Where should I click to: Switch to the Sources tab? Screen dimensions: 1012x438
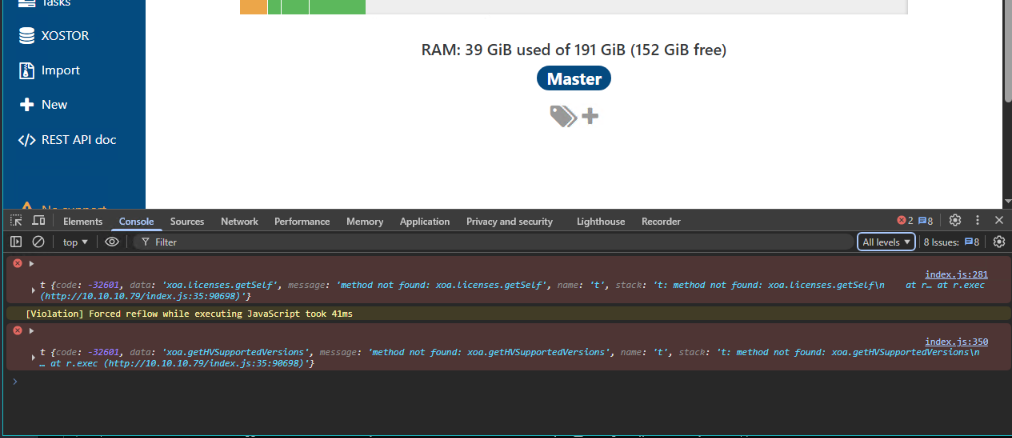tap(187, 221)
